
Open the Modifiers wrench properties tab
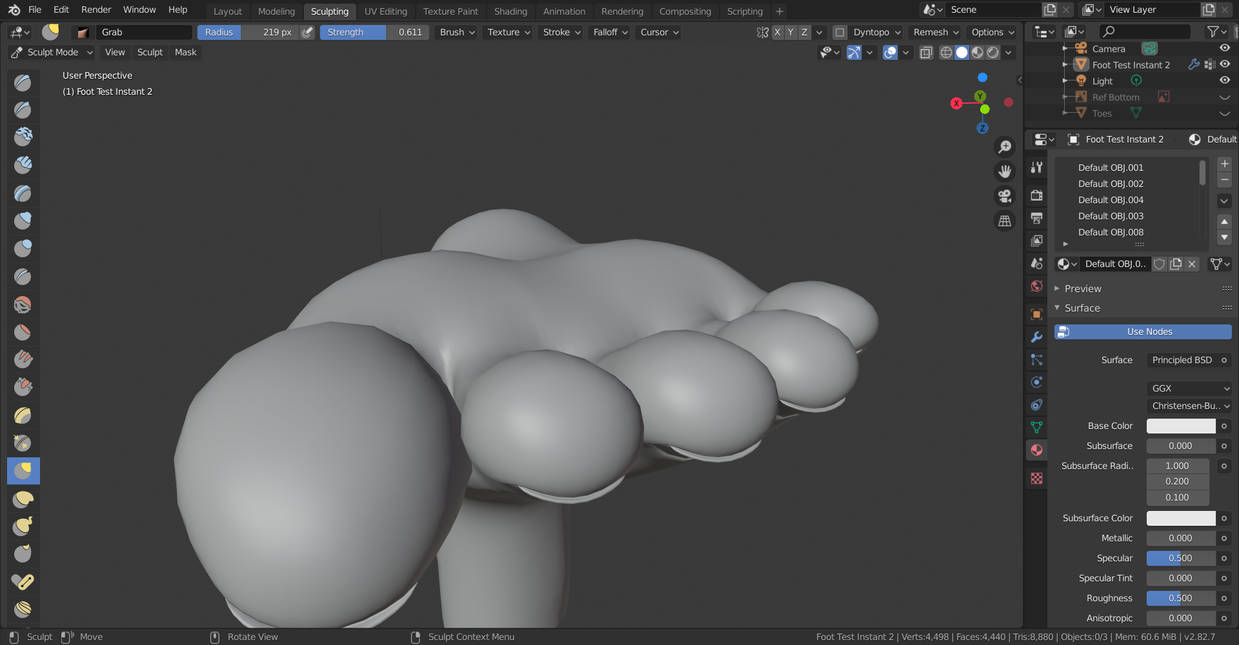click(1036, 337)
